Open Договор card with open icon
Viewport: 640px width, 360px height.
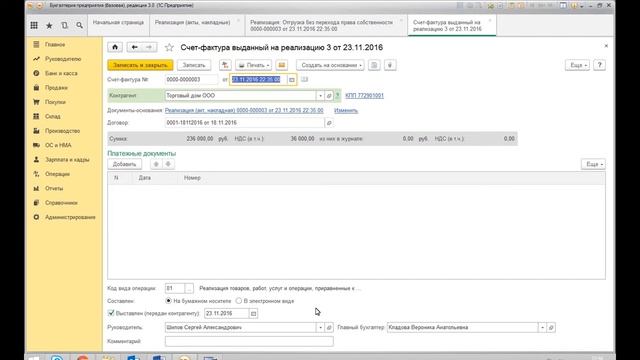pos(329,122)
